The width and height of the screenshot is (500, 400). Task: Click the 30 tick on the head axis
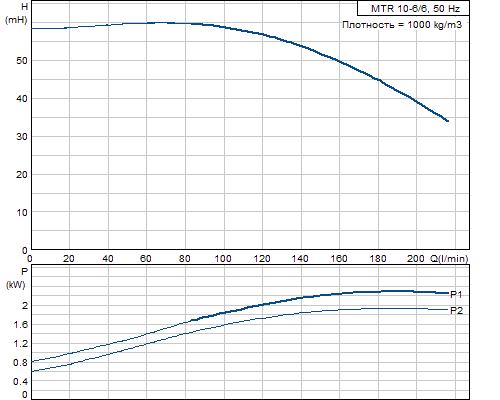pyautogui.click(x=22, y=137)
